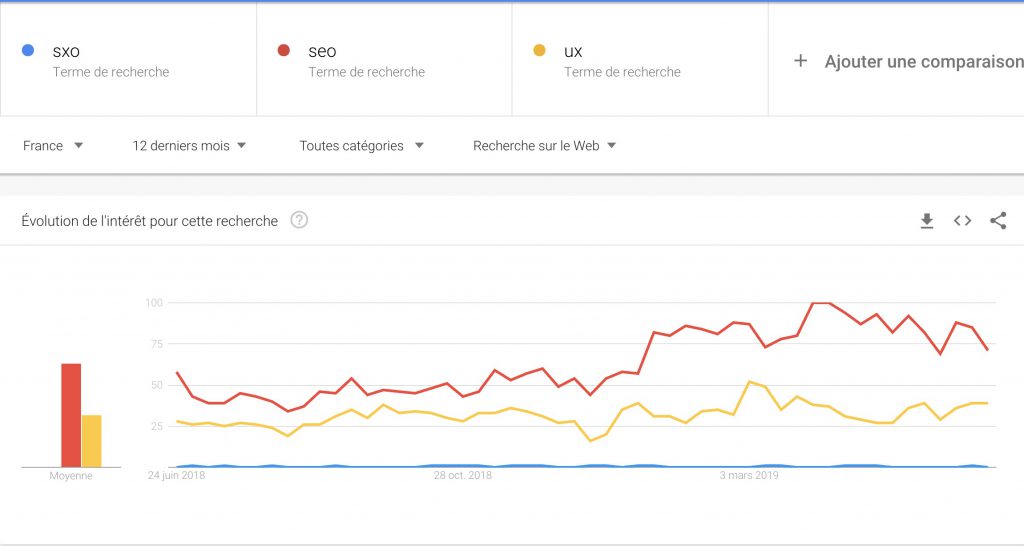Select the red seo average bar
The height and width of the screenshot is (546, 1024).
pos(71,415)
